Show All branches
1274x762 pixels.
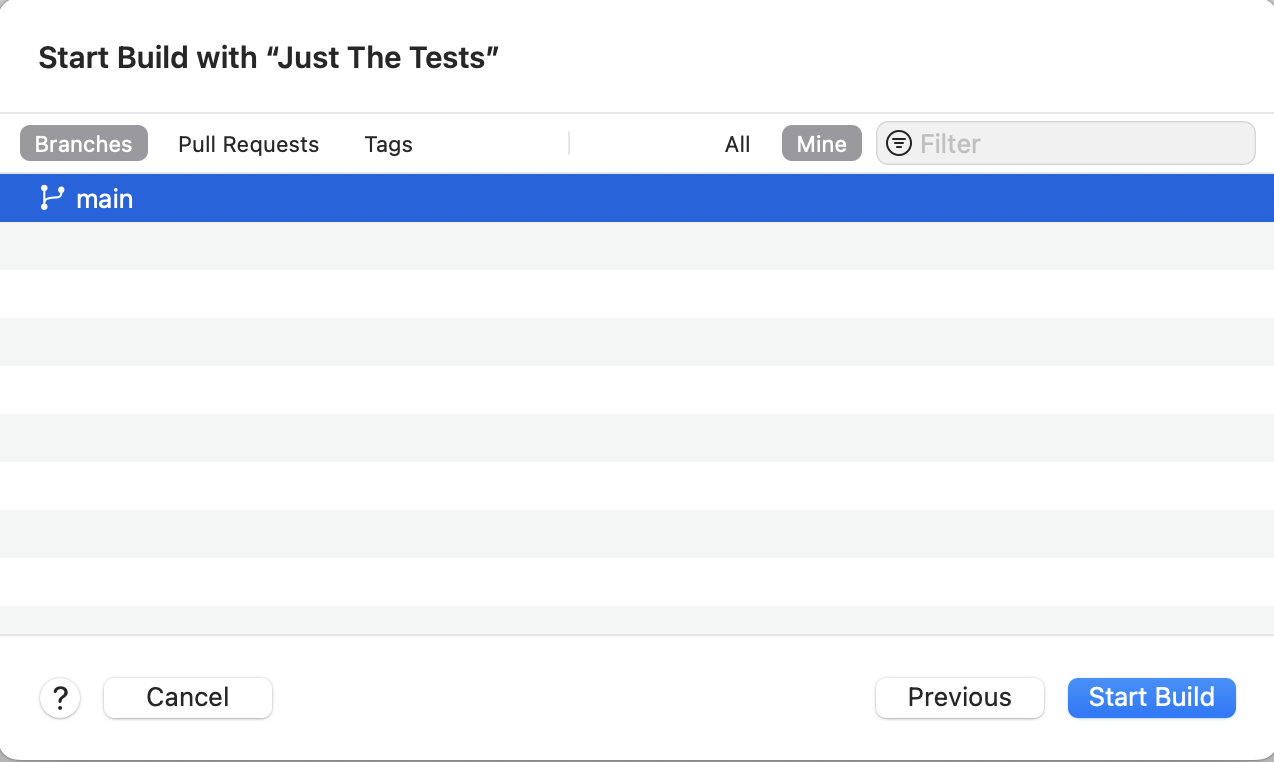pos(737,144)
